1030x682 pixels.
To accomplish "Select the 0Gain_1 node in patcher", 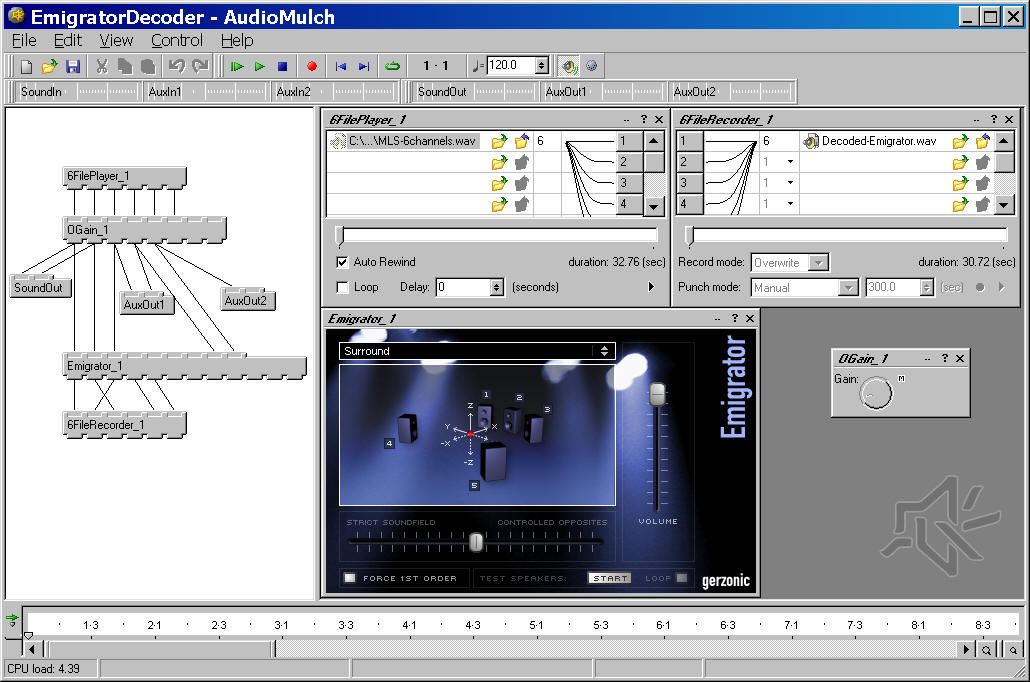I will pos(145,230).
